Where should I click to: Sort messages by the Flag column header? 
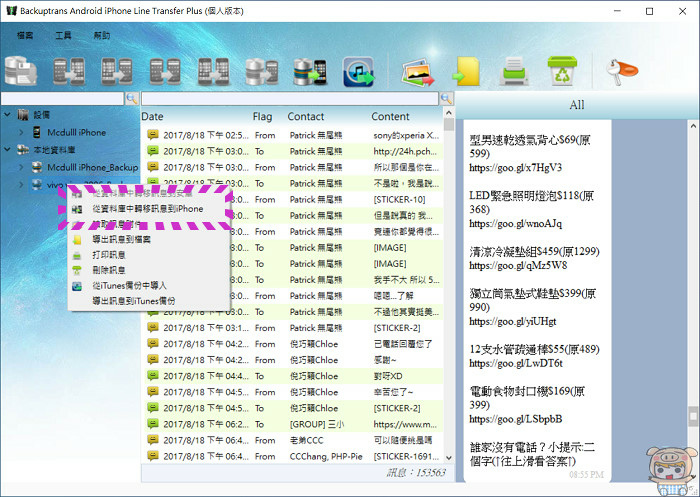[262, 117]
